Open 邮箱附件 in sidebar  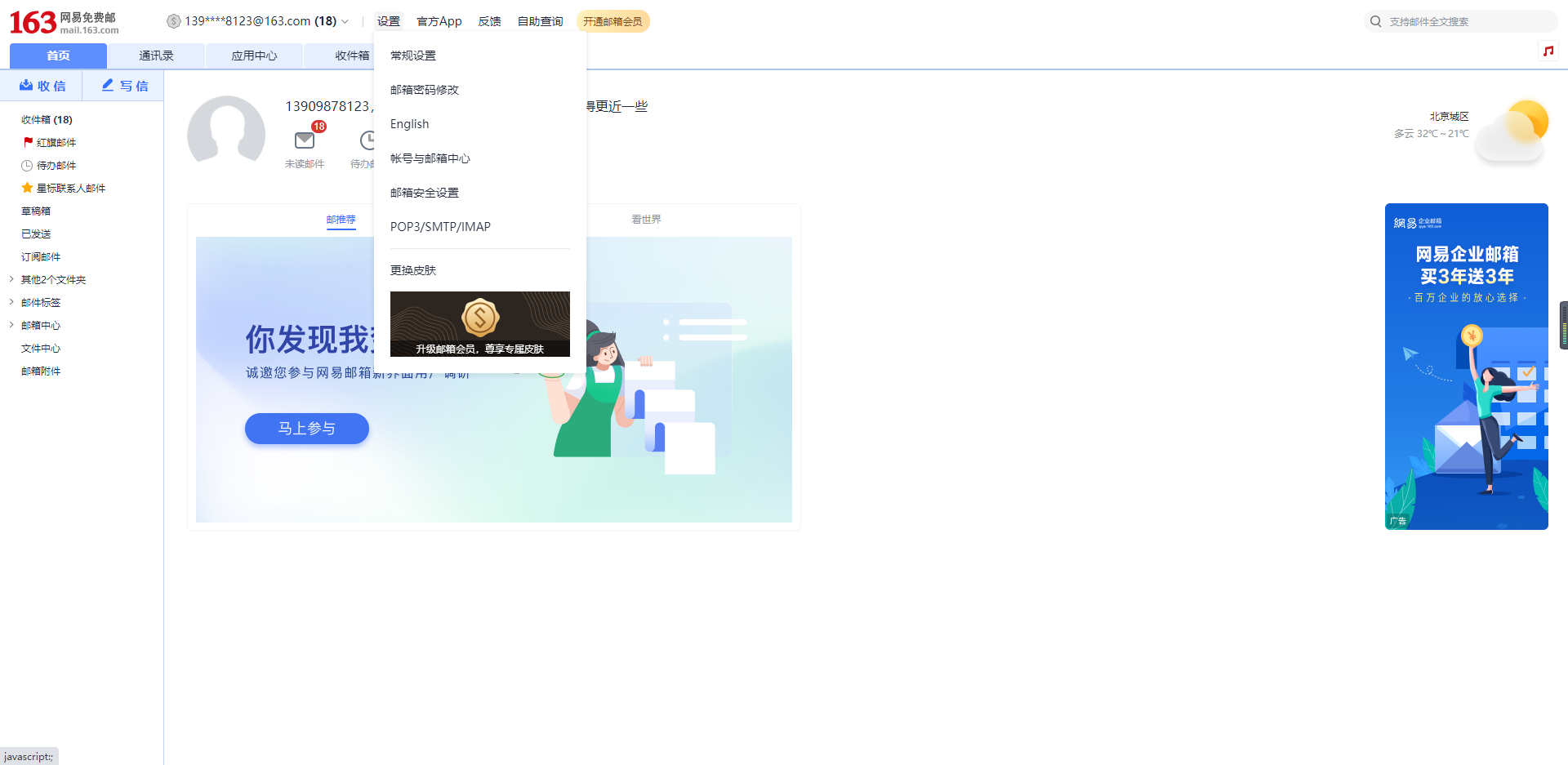41,371
